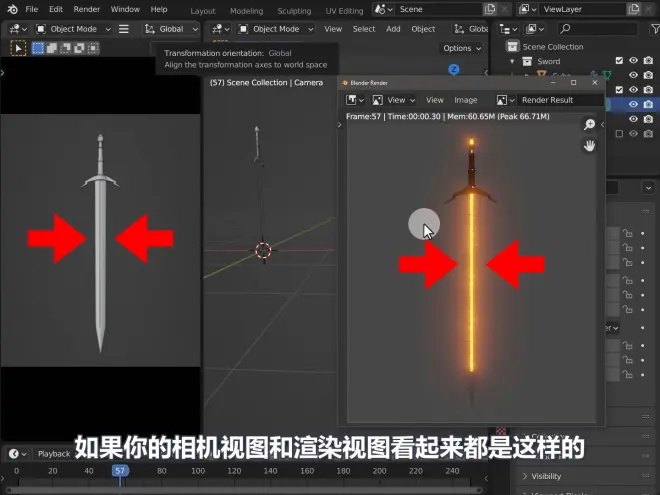
Task: Click the Scene browse icon
Action: (383, 9)
